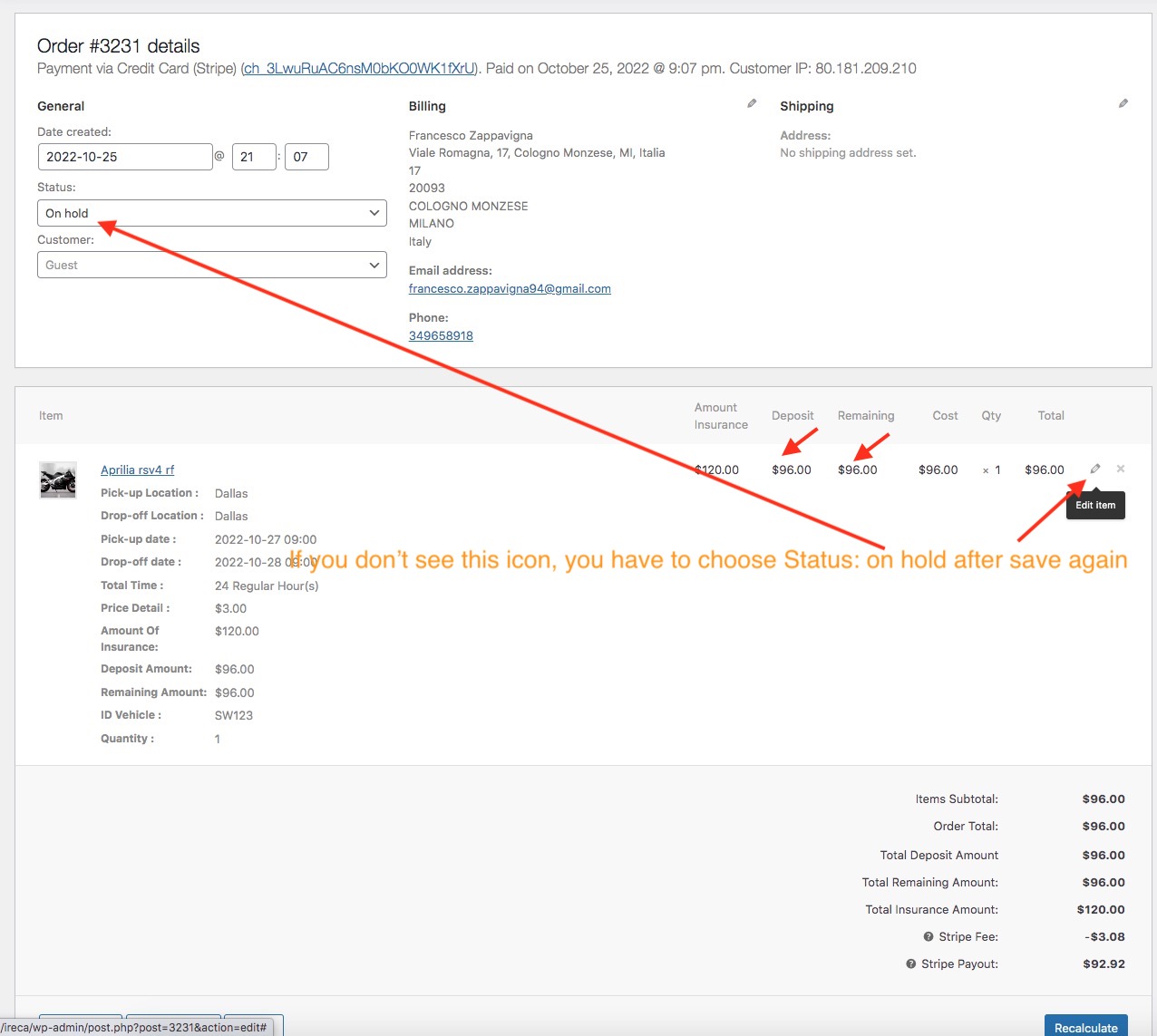The width and height of the screenshot is (1157, 1036).
Task: Click the Shipping edit pencil icon
Action: [x=1123, y=104]
